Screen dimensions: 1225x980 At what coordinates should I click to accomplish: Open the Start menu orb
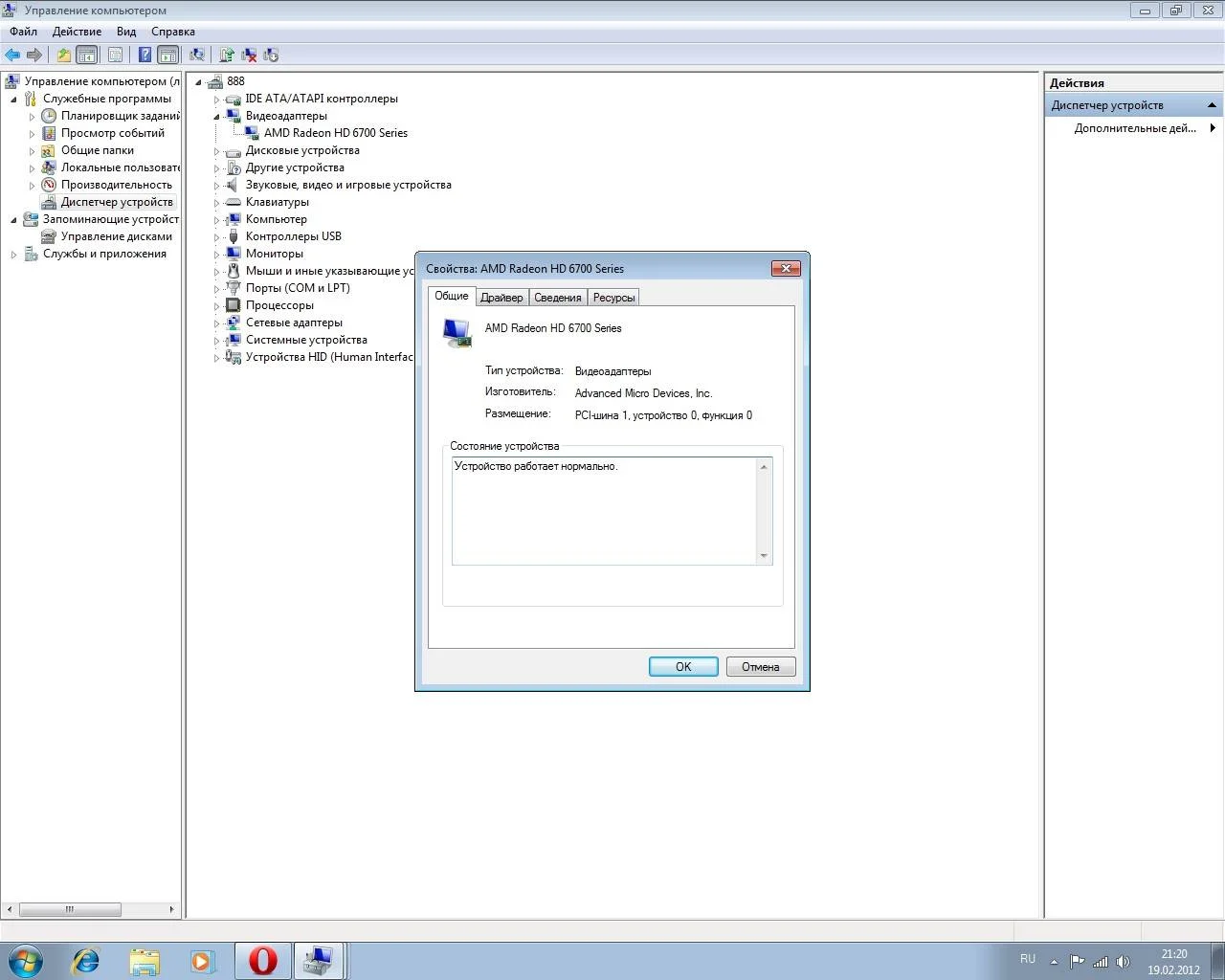(x=25, y=960)
